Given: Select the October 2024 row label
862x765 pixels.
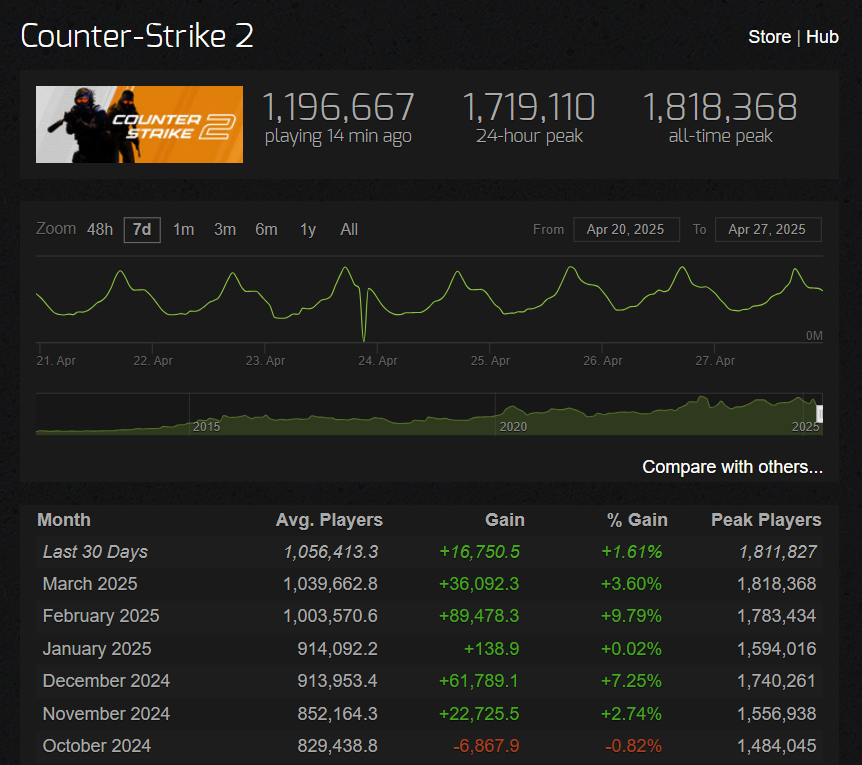Looking at the screenshot, I should tap(97, 746).
